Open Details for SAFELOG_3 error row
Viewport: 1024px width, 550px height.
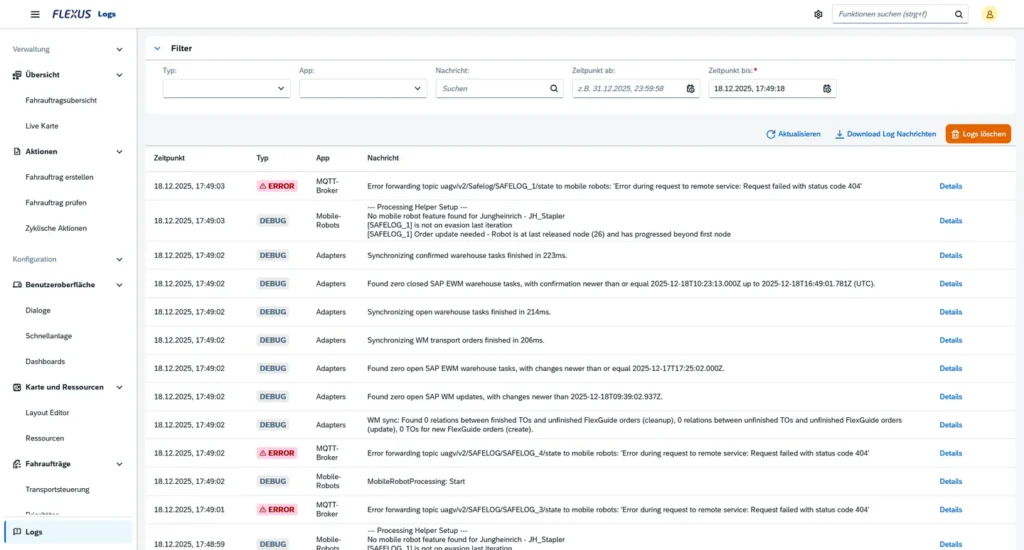[x=950, y=510]
